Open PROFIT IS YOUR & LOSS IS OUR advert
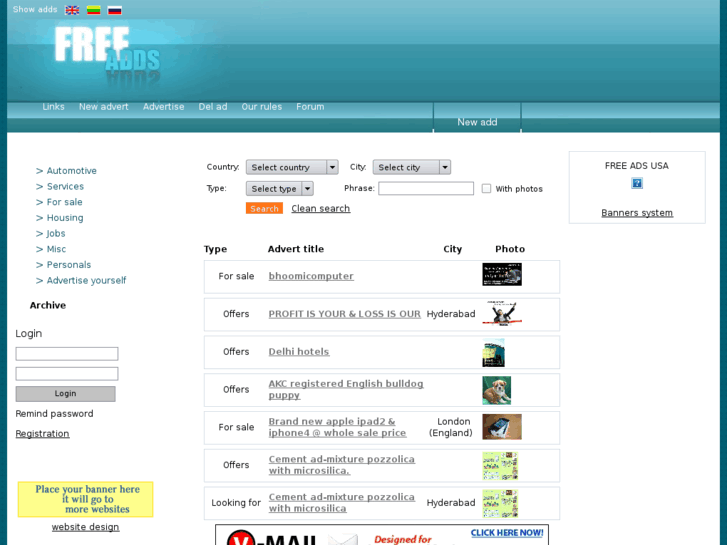The image size is (727, 545). click(344, 314)
